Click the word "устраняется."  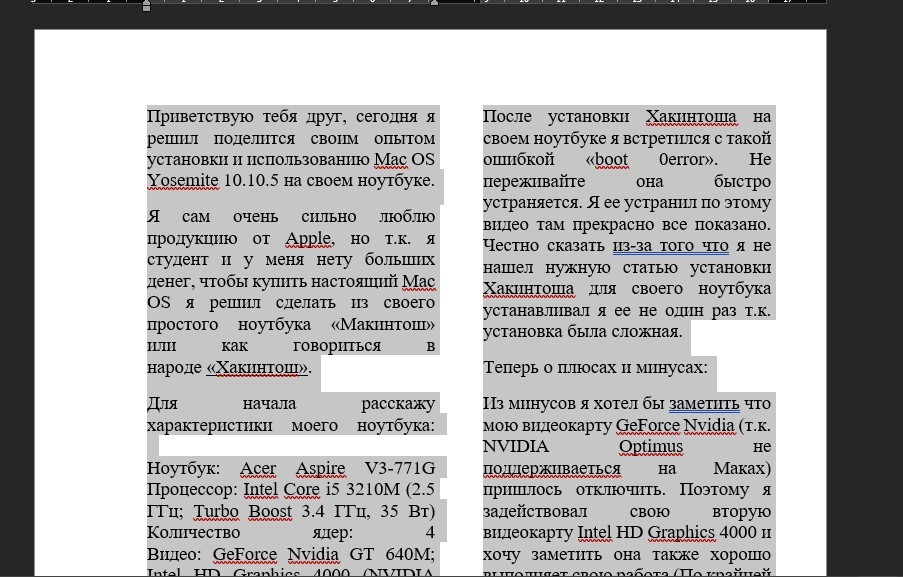[534, 203]
